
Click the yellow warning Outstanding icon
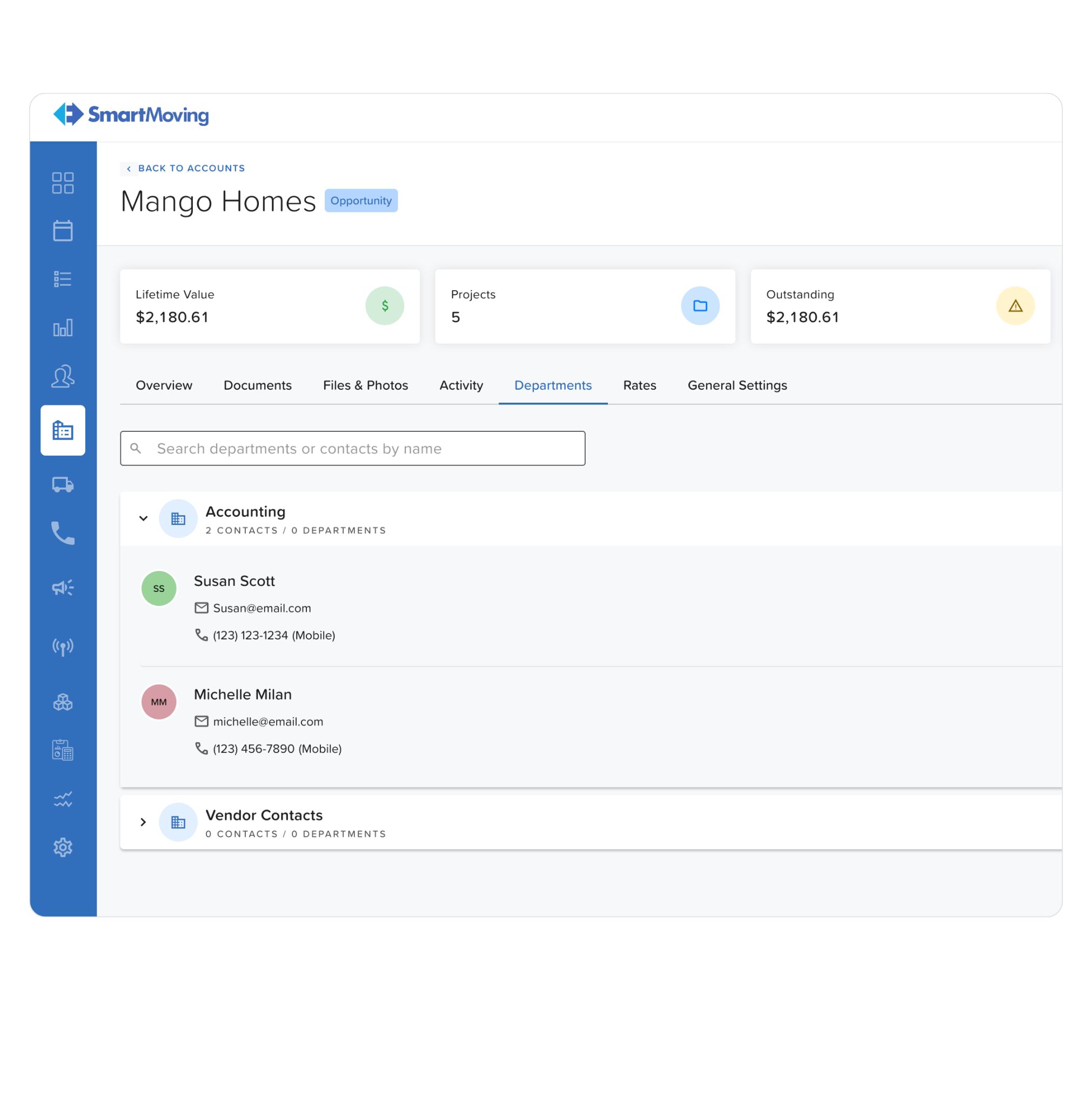pyautogui.click(x=1015, y=305)
